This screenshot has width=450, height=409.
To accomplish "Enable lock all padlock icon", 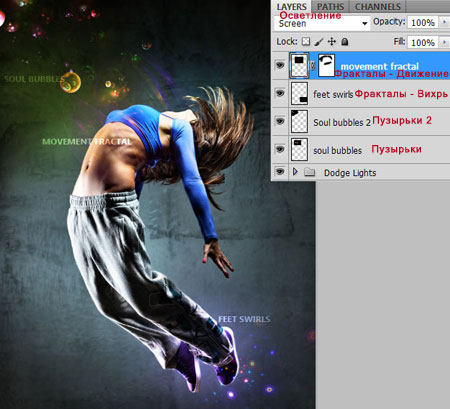I will (x=345, y=41).
